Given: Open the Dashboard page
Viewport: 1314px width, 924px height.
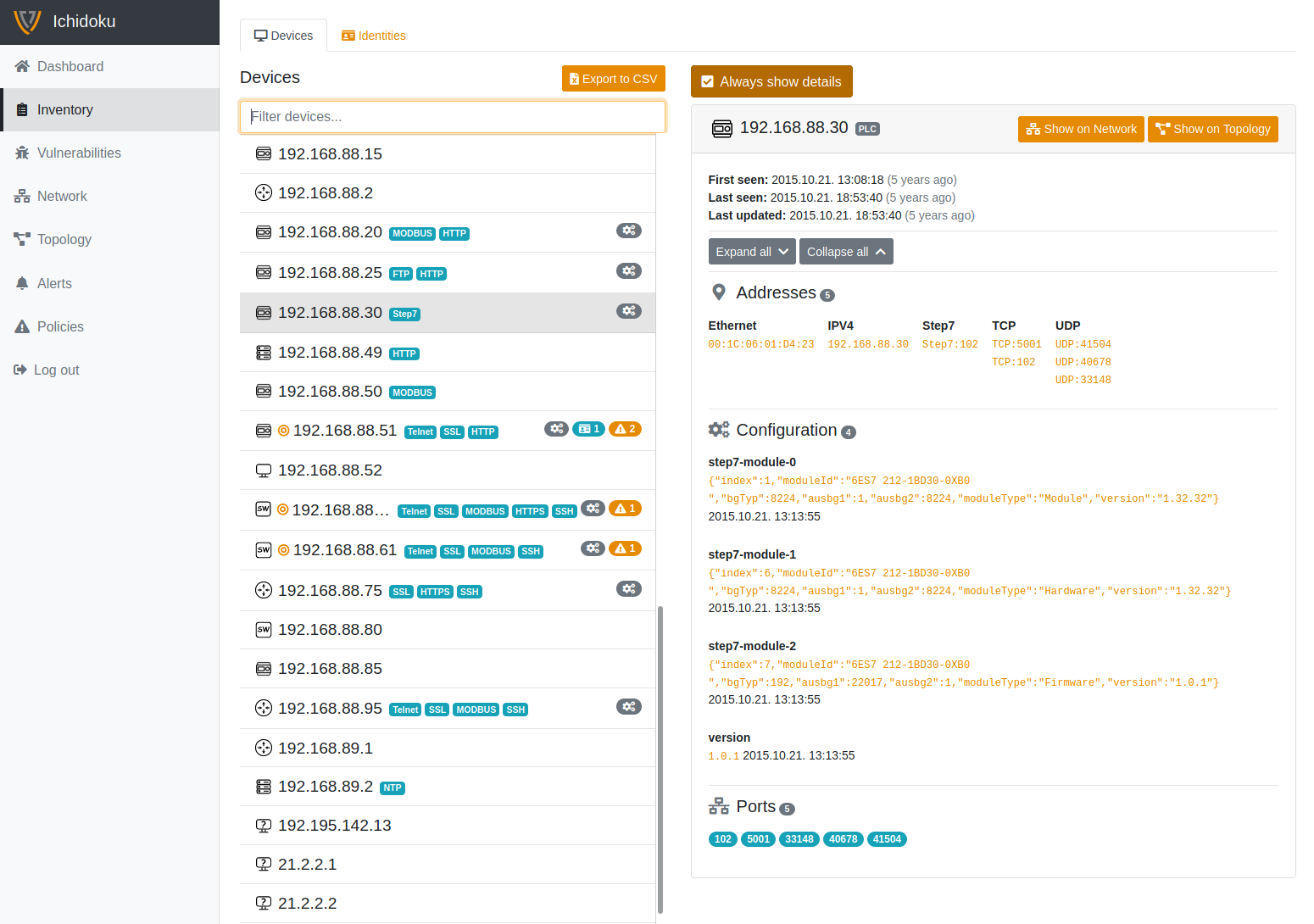Looking at the screenshot, I should point(109,66).
